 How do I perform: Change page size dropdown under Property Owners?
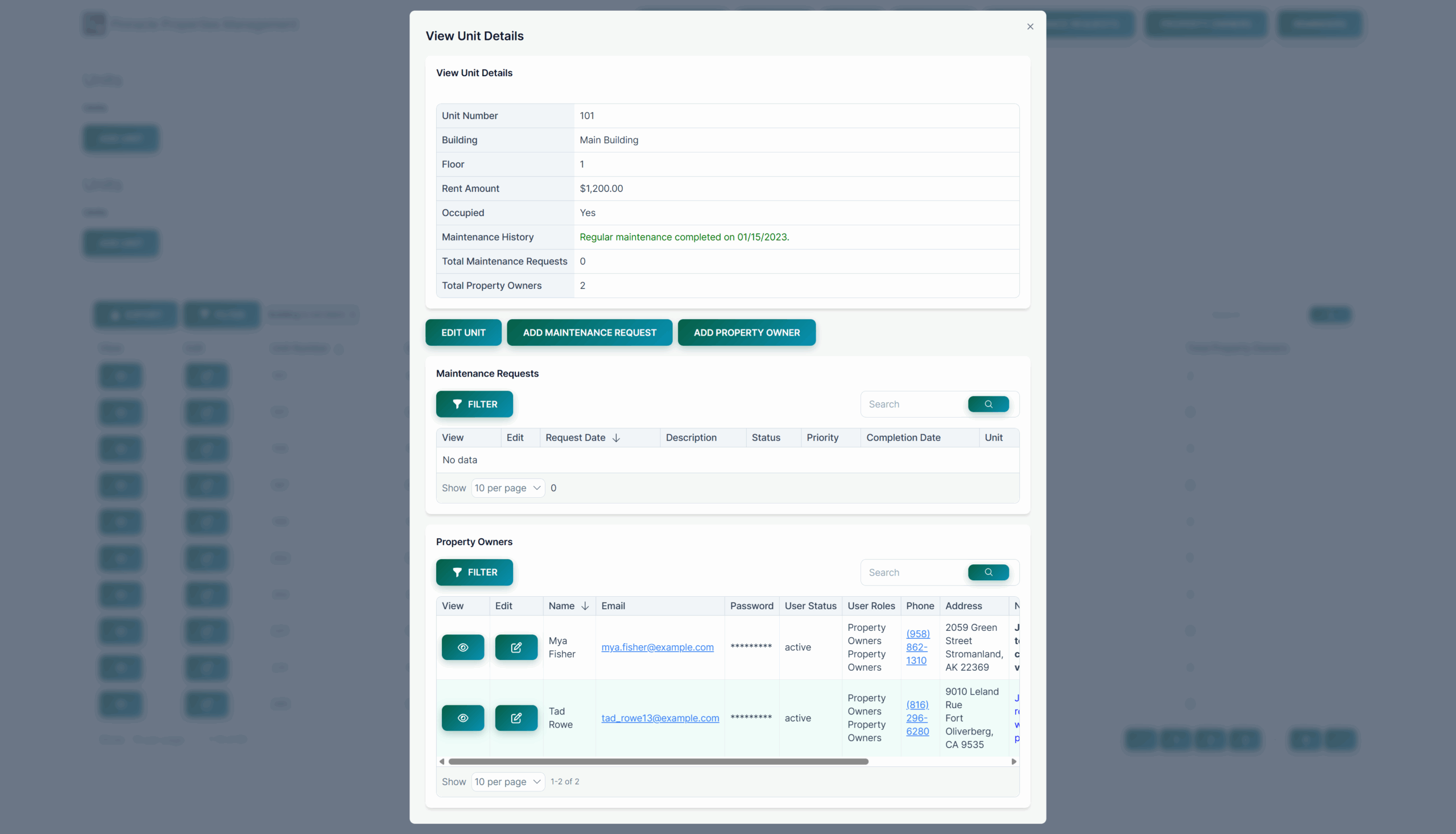click(x=507, y=781)
